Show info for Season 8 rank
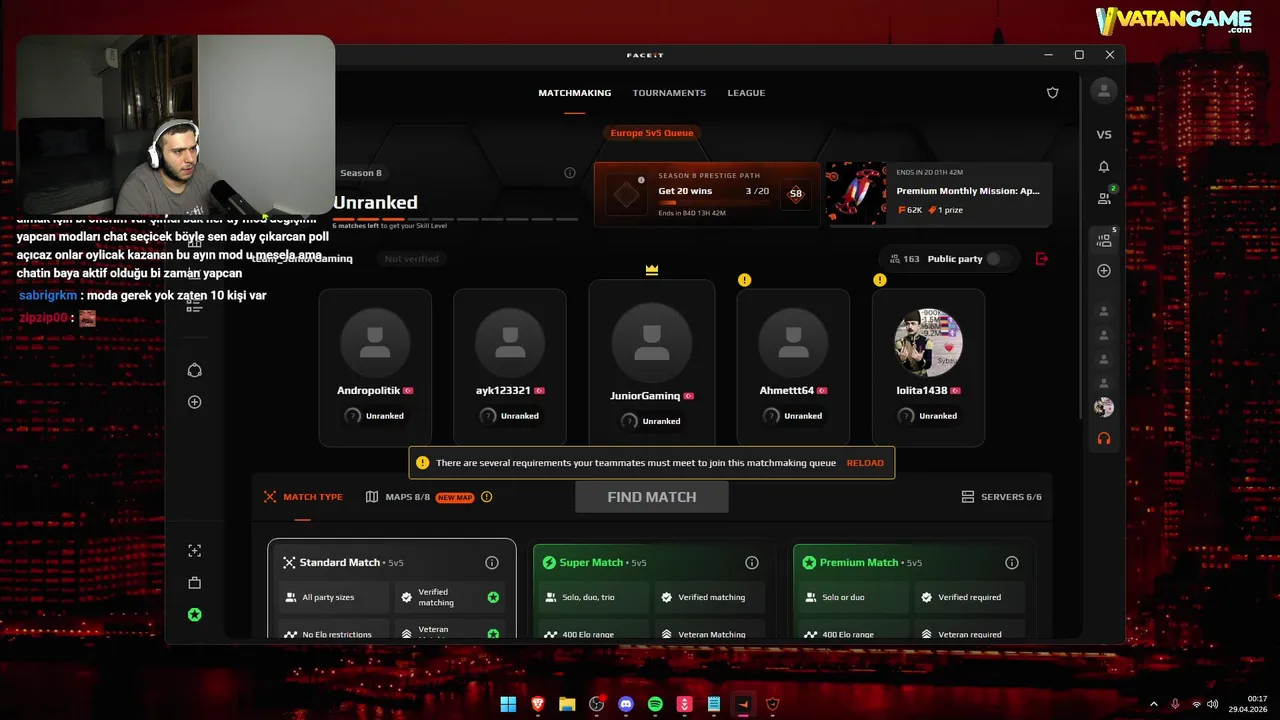 tap(570, 173)
